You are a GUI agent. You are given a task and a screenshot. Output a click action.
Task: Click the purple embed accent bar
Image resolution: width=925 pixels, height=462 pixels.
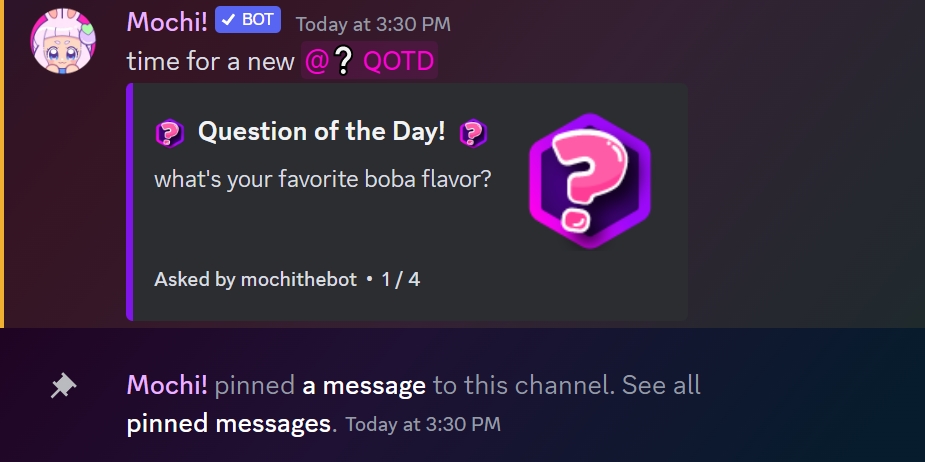tap(130, 201)
